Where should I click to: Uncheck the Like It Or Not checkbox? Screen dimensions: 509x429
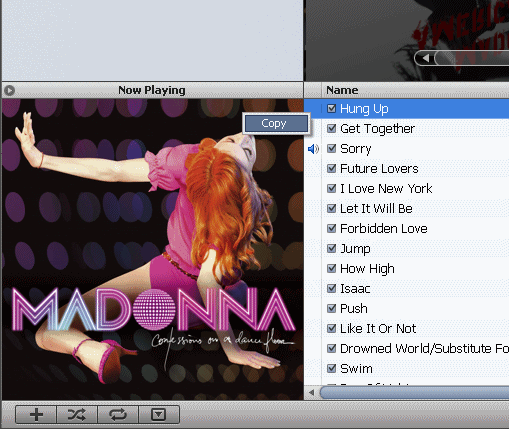pos(331,328)
